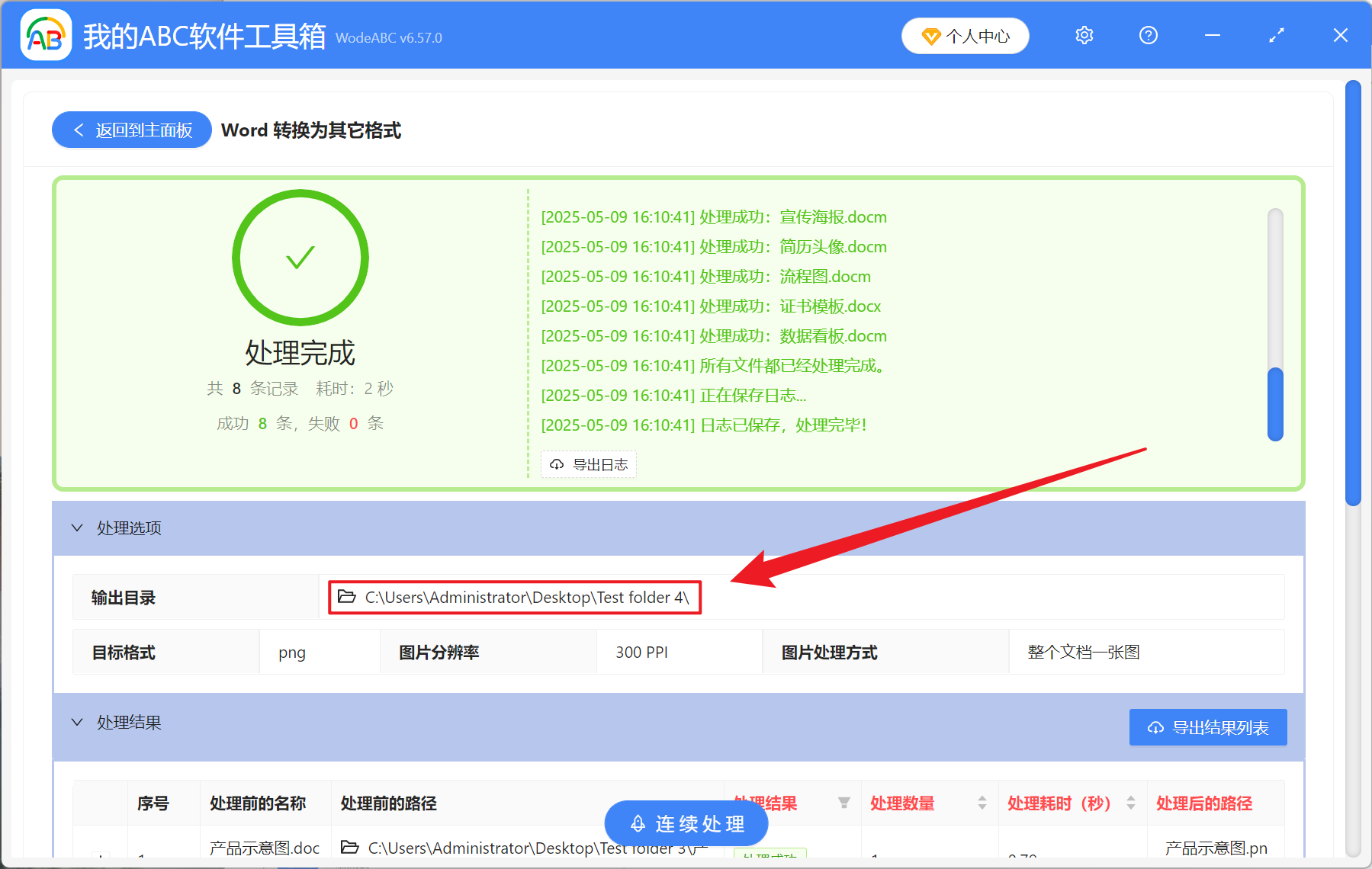Click the 返回到主面板 button
The width and height of the screenshot is (1372, 869).
tap(130, 130)
